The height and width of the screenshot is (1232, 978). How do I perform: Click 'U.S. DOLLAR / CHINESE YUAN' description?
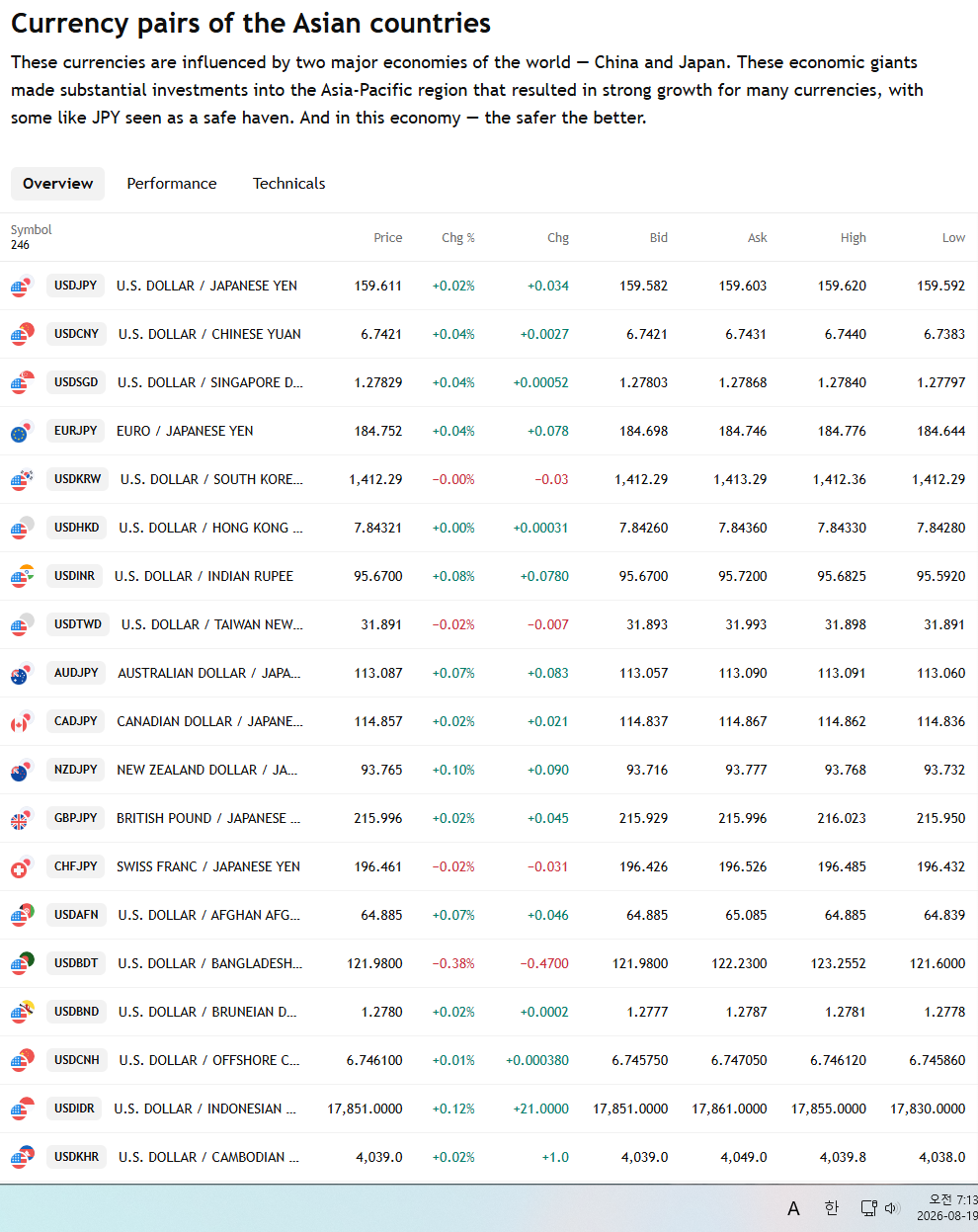(209, 335)
